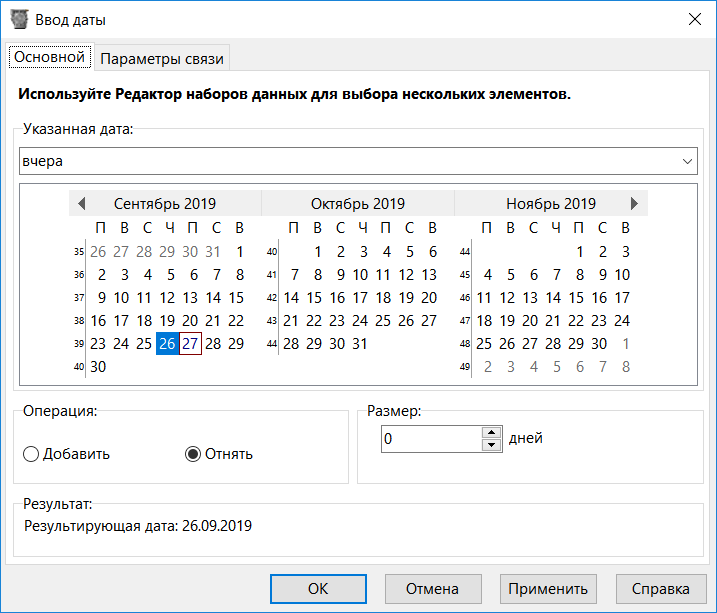717x613 pixels.
Task: Click the Размер days input field
Action: pos(431,439)
